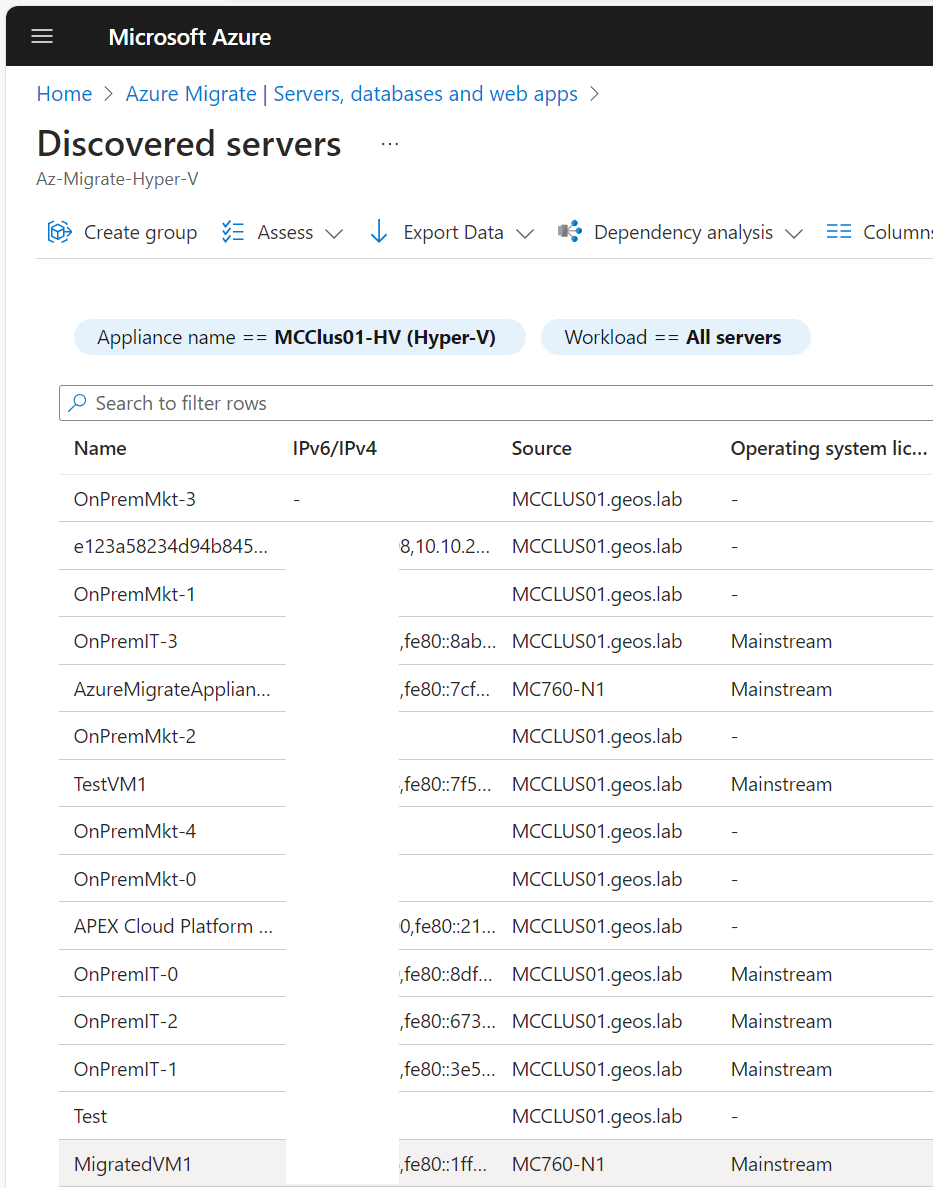Click the Assess checklist icon
The image size is (933, 1188).
pos(232,231)
